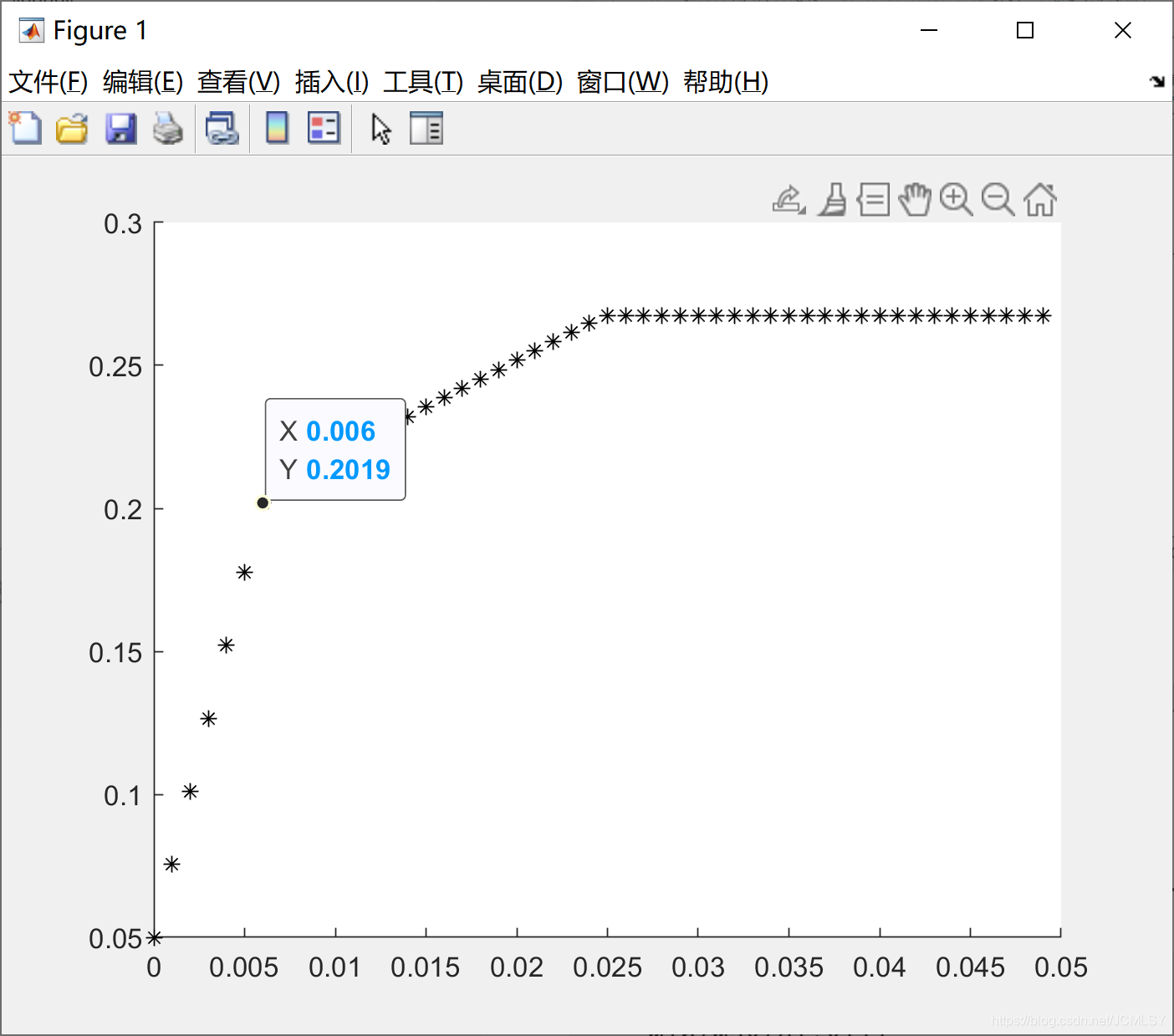Maximize the Figure 1 window

(1025, 31)
